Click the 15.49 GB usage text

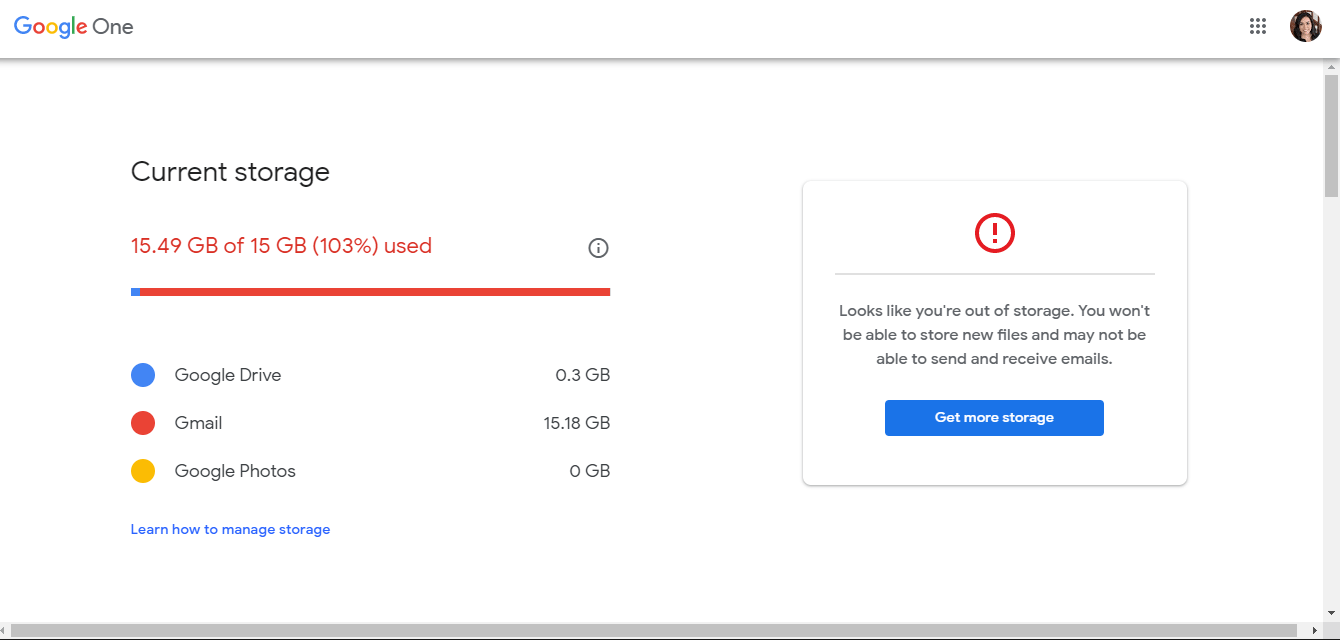(281, 245)
